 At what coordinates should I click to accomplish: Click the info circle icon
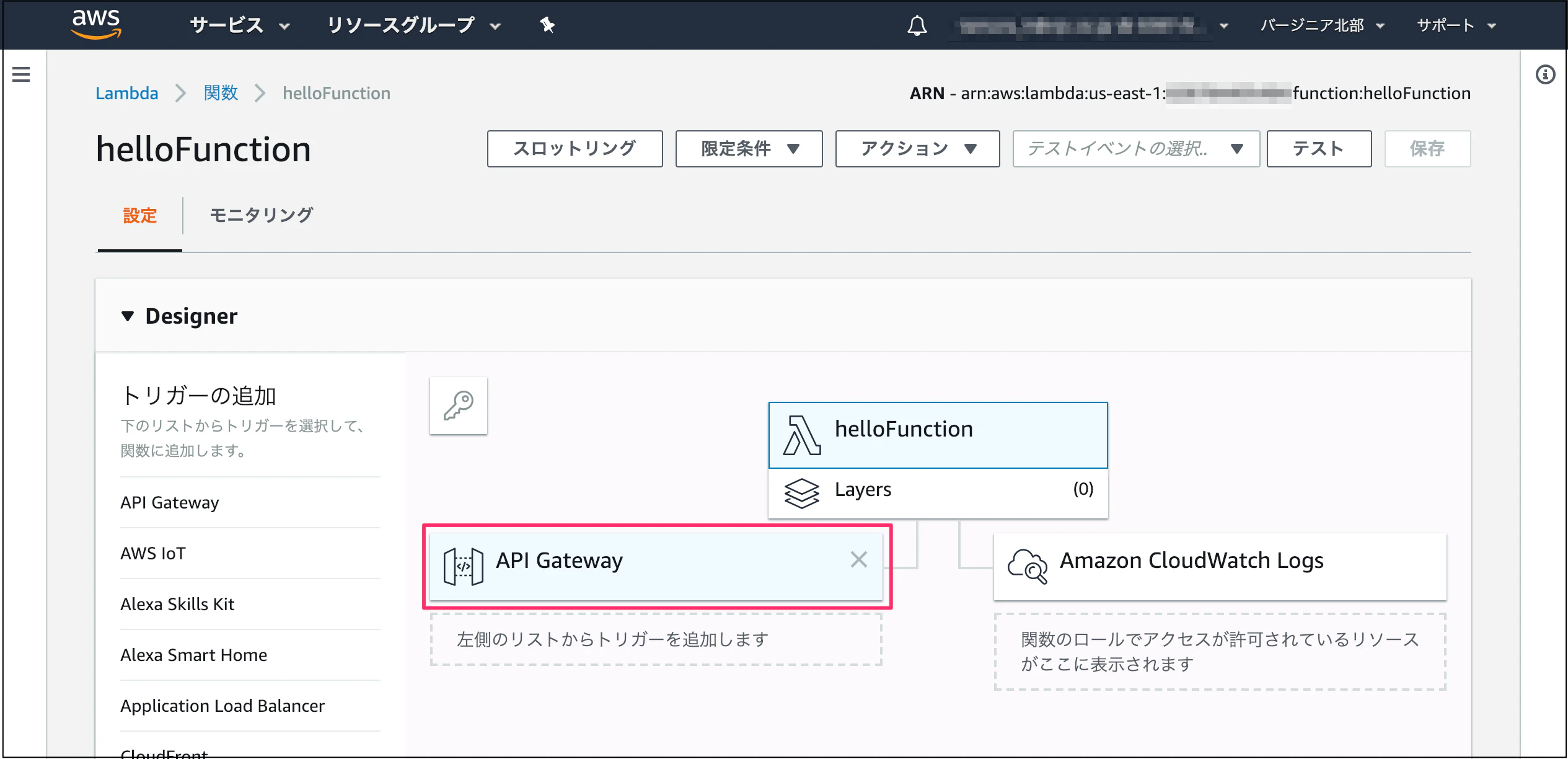[x=1545, y=74]
